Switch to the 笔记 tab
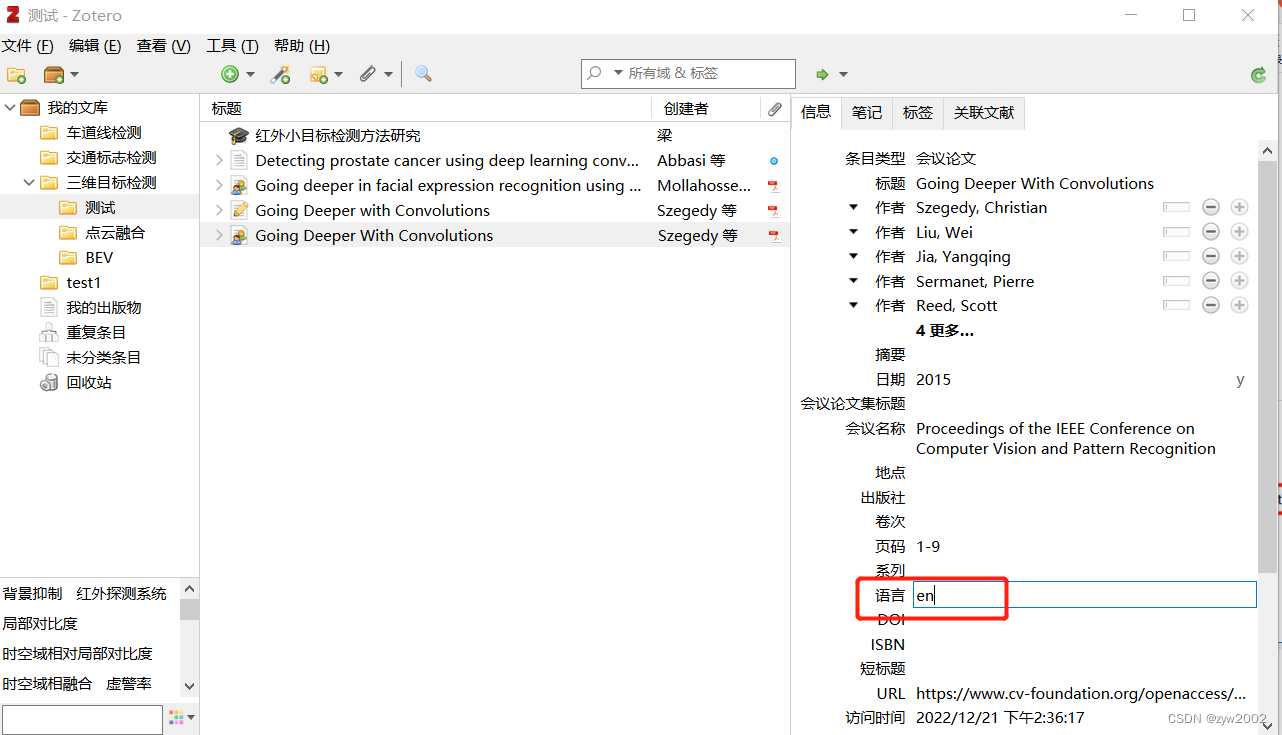The width and height of the screenshot is (1282, 735). 867,113
